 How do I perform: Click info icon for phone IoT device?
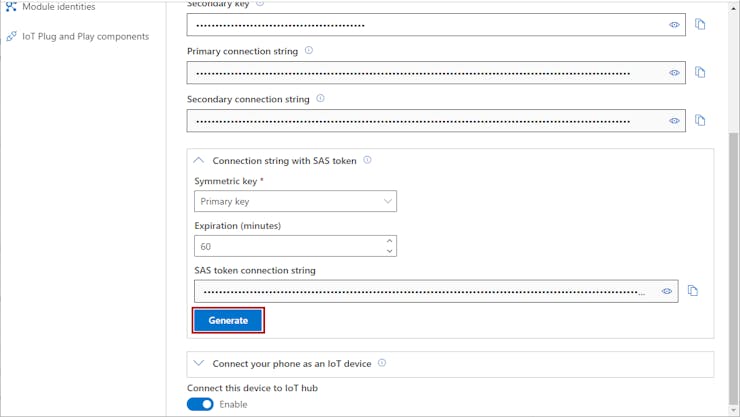(x=382, y=363)
